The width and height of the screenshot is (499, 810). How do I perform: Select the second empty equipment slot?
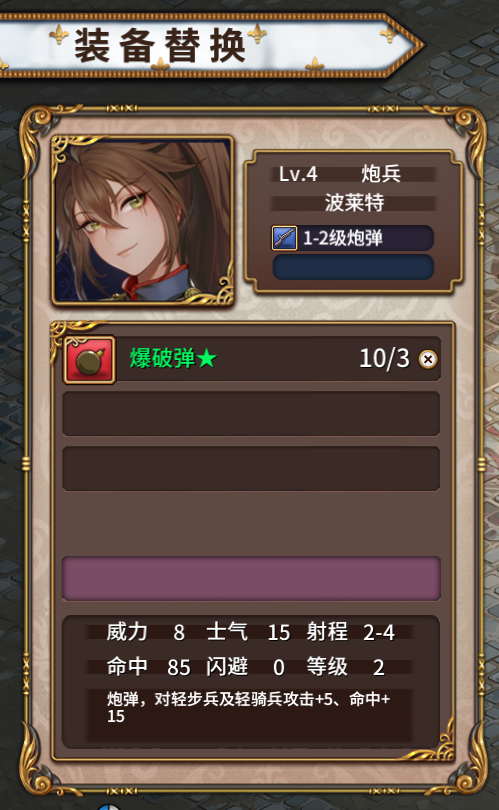point(251,413)
